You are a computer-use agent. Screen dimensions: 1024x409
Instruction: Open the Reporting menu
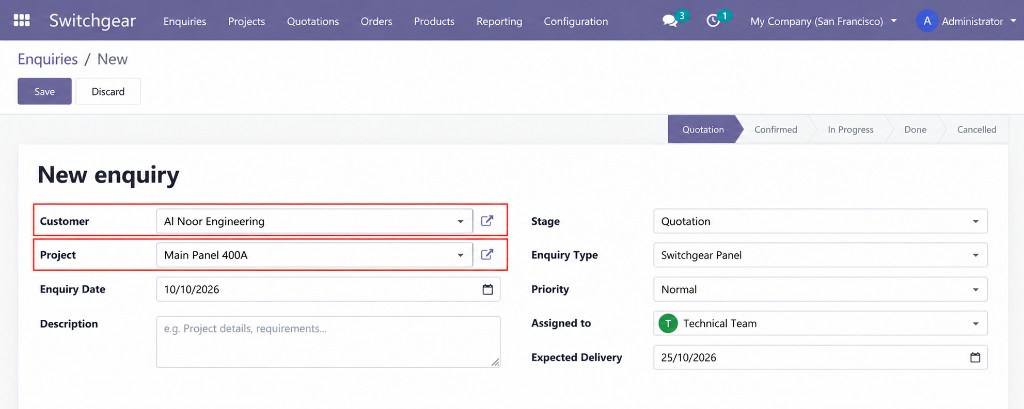pos(499,21)
